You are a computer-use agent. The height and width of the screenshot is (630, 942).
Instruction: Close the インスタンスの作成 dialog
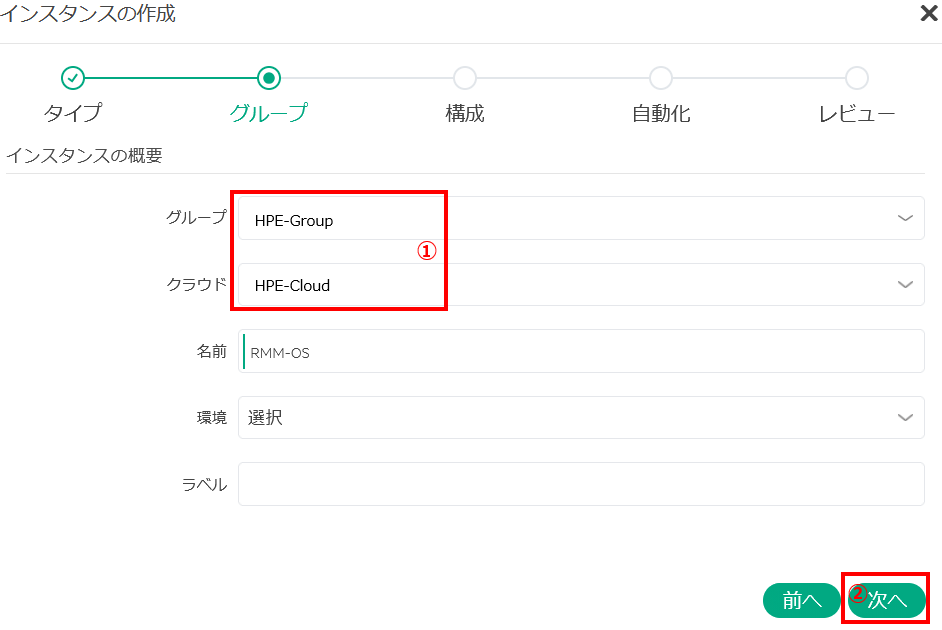[x=929, y=13]
